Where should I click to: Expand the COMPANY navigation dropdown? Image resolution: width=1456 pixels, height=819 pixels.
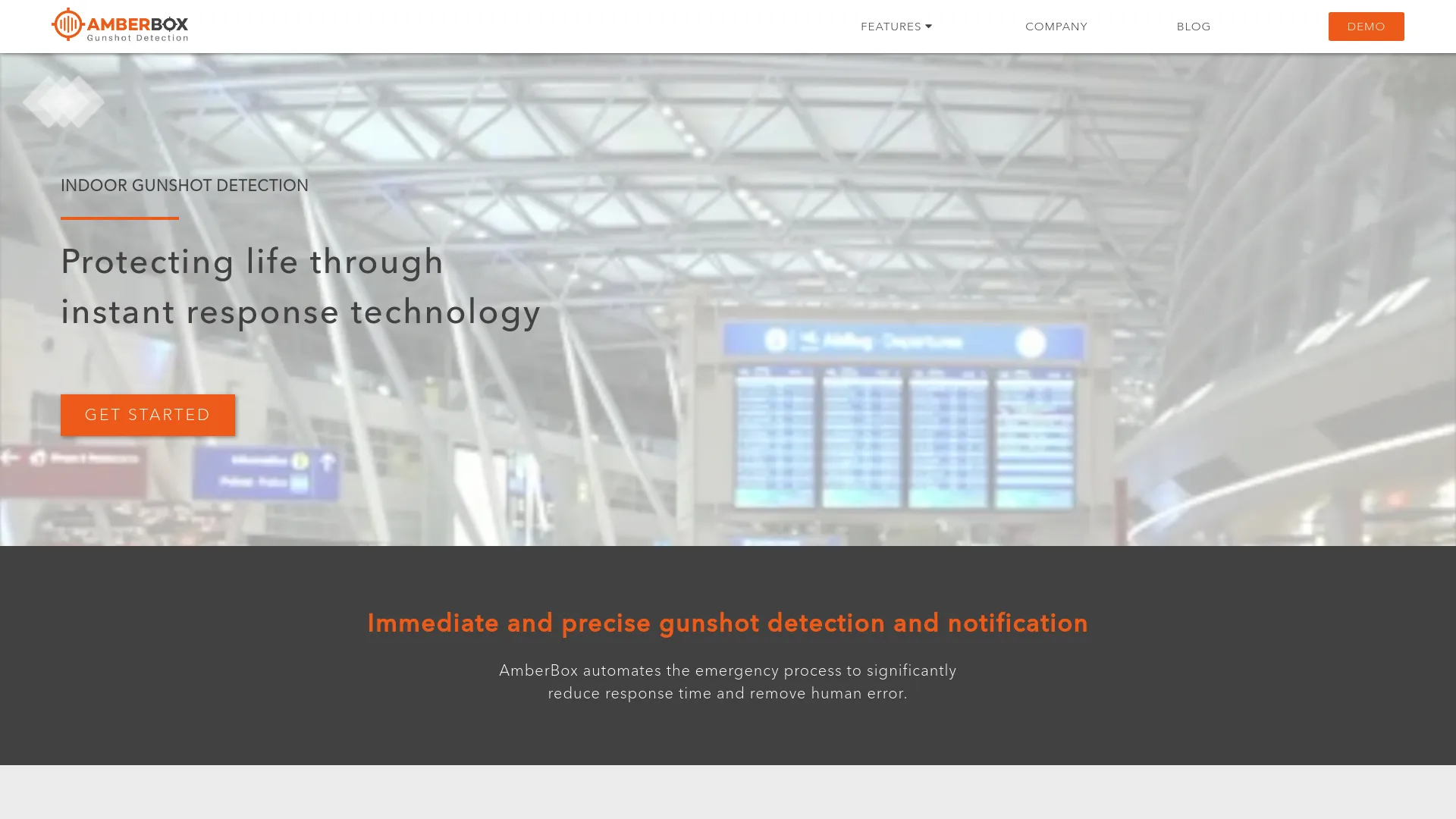click(1056, 26)
